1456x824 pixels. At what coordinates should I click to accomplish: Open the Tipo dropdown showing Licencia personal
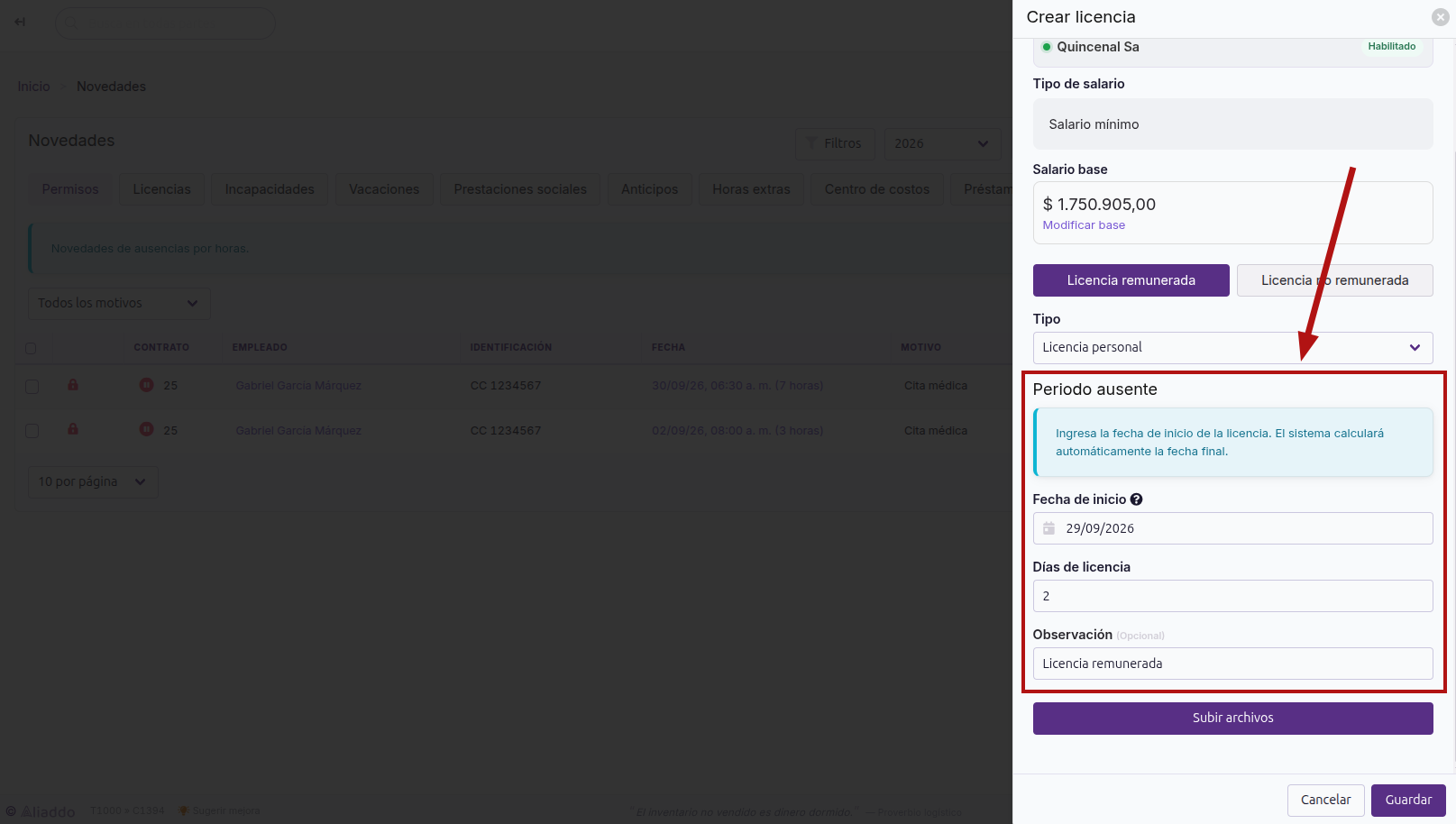click(1232, 348)
